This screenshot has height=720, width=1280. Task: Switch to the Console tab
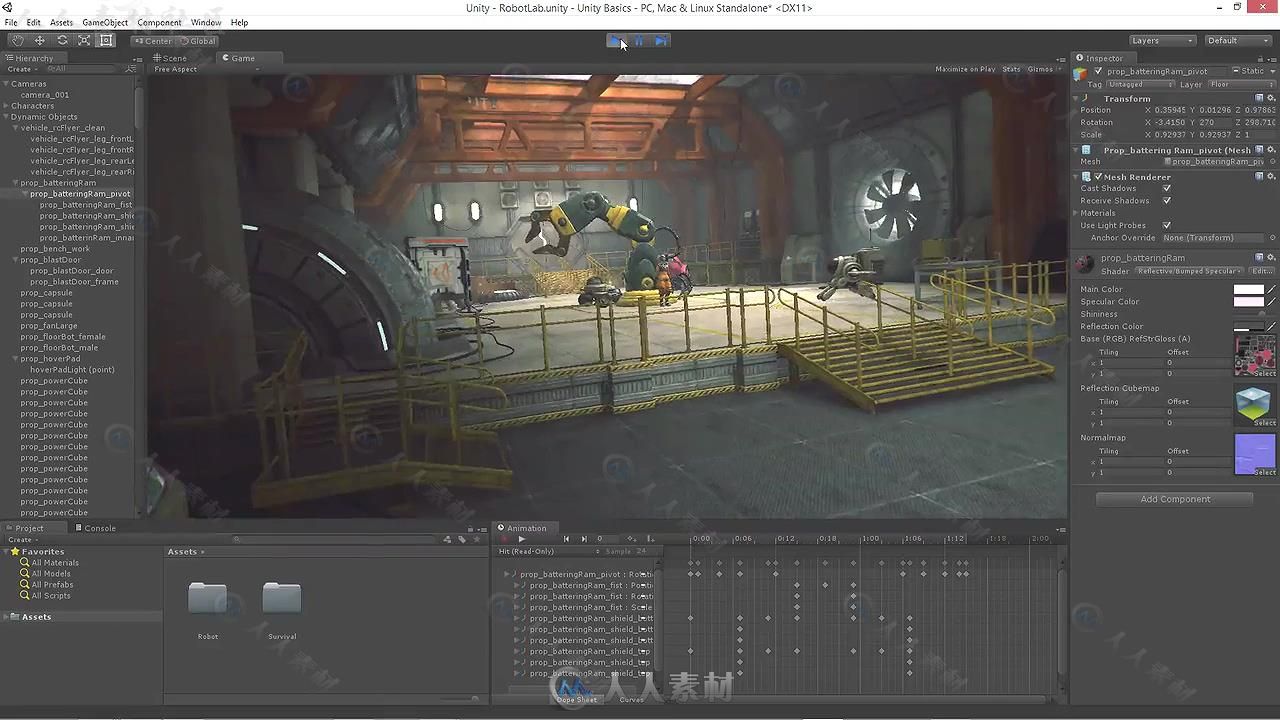click(x=95, y=528)
